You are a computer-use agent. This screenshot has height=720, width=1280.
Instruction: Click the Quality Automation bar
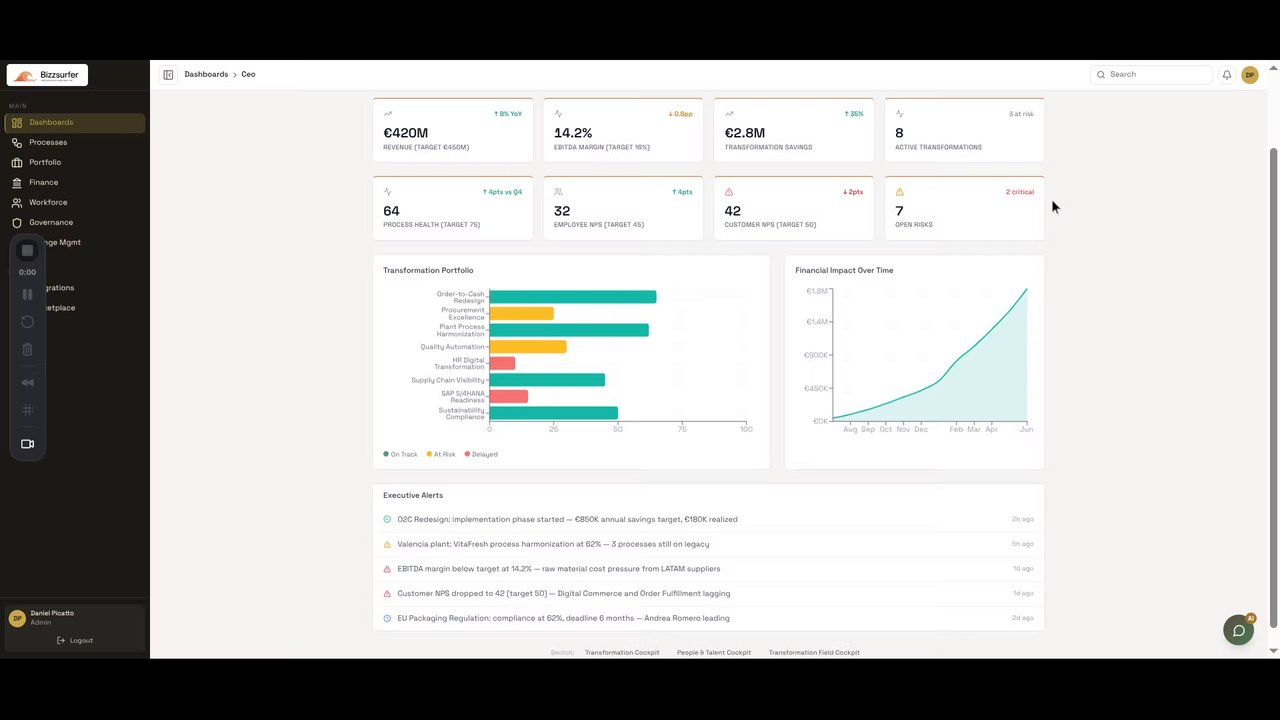pyautogui.click(x=528, y=347)
